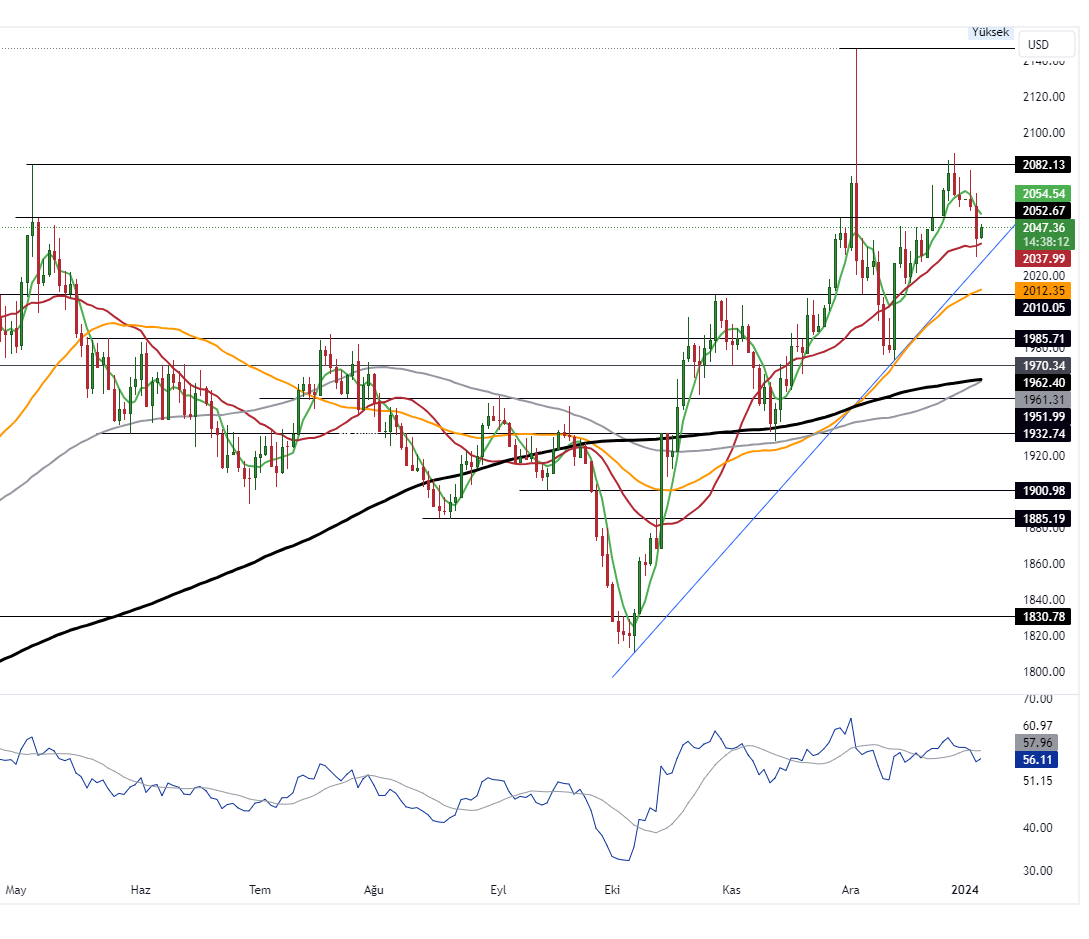Click the 1900.98 horizontal line label
This screenshot has height=939, width=1089.
click(1042, 490)
